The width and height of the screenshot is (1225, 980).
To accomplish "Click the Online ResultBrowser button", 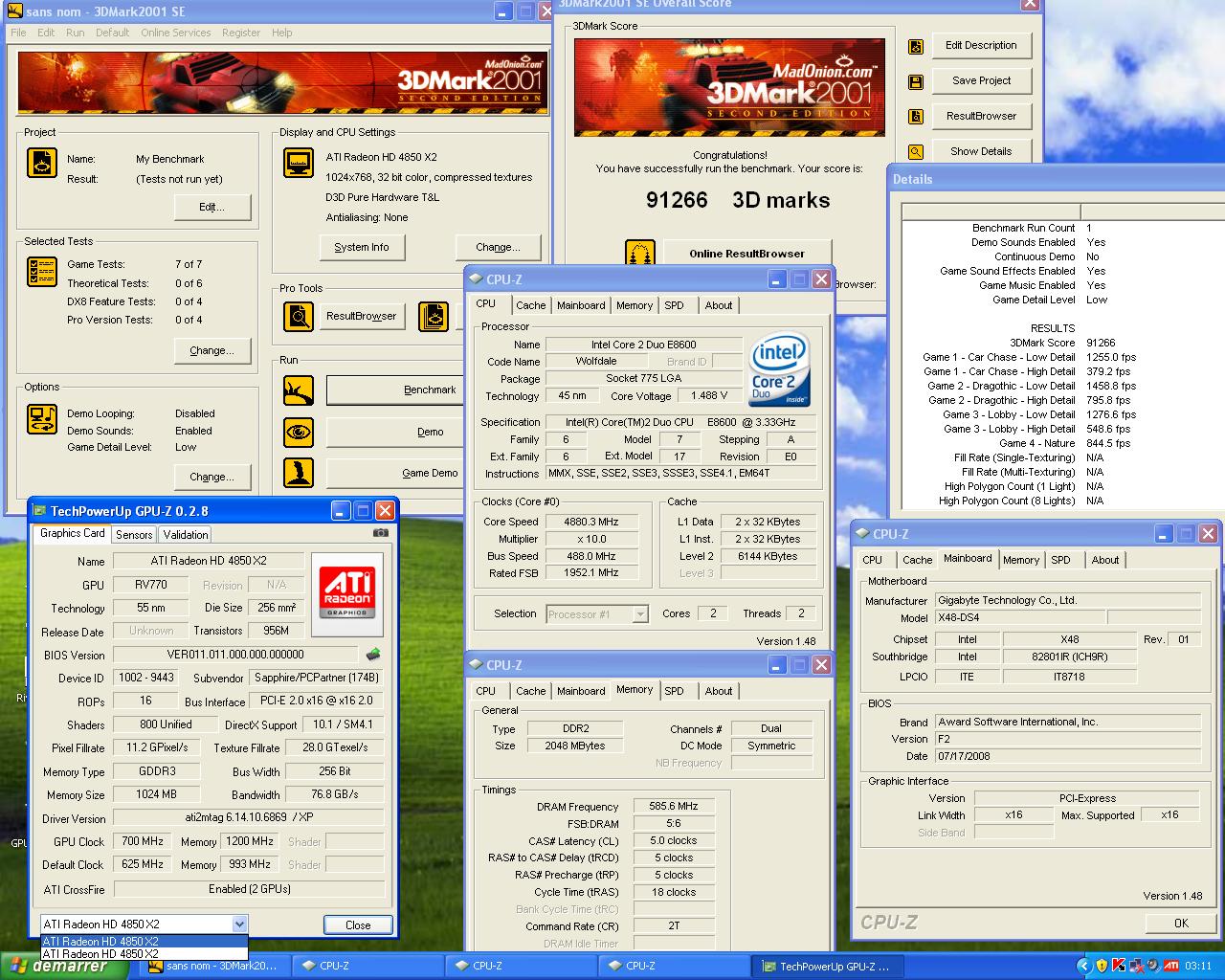I will tap(746, 254).
